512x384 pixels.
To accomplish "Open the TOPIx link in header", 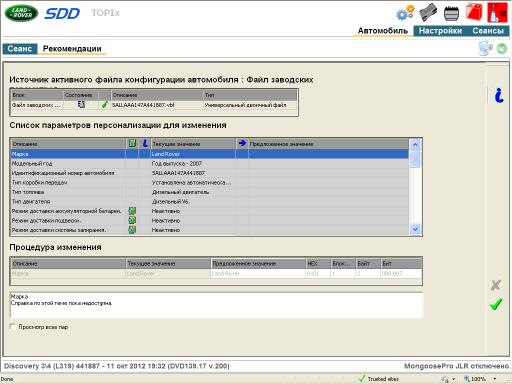I will pos(106,13).
